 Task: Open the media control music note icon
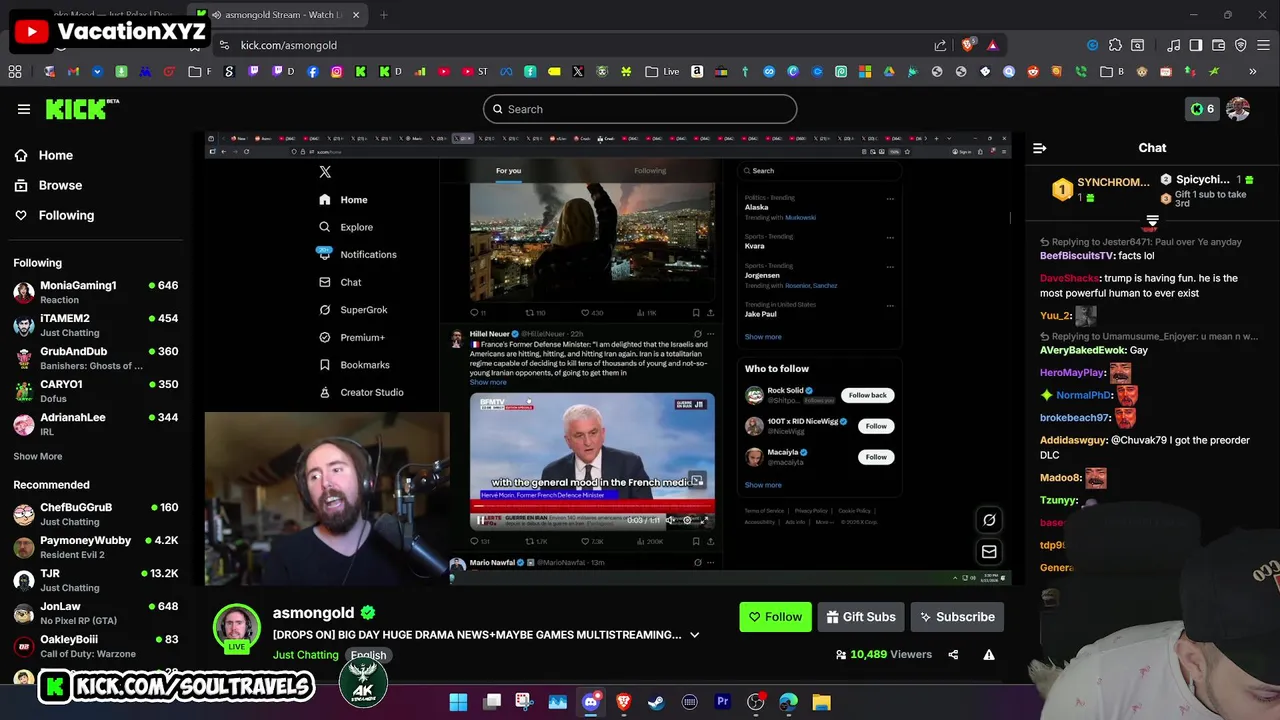click(x=1172, y=45)
